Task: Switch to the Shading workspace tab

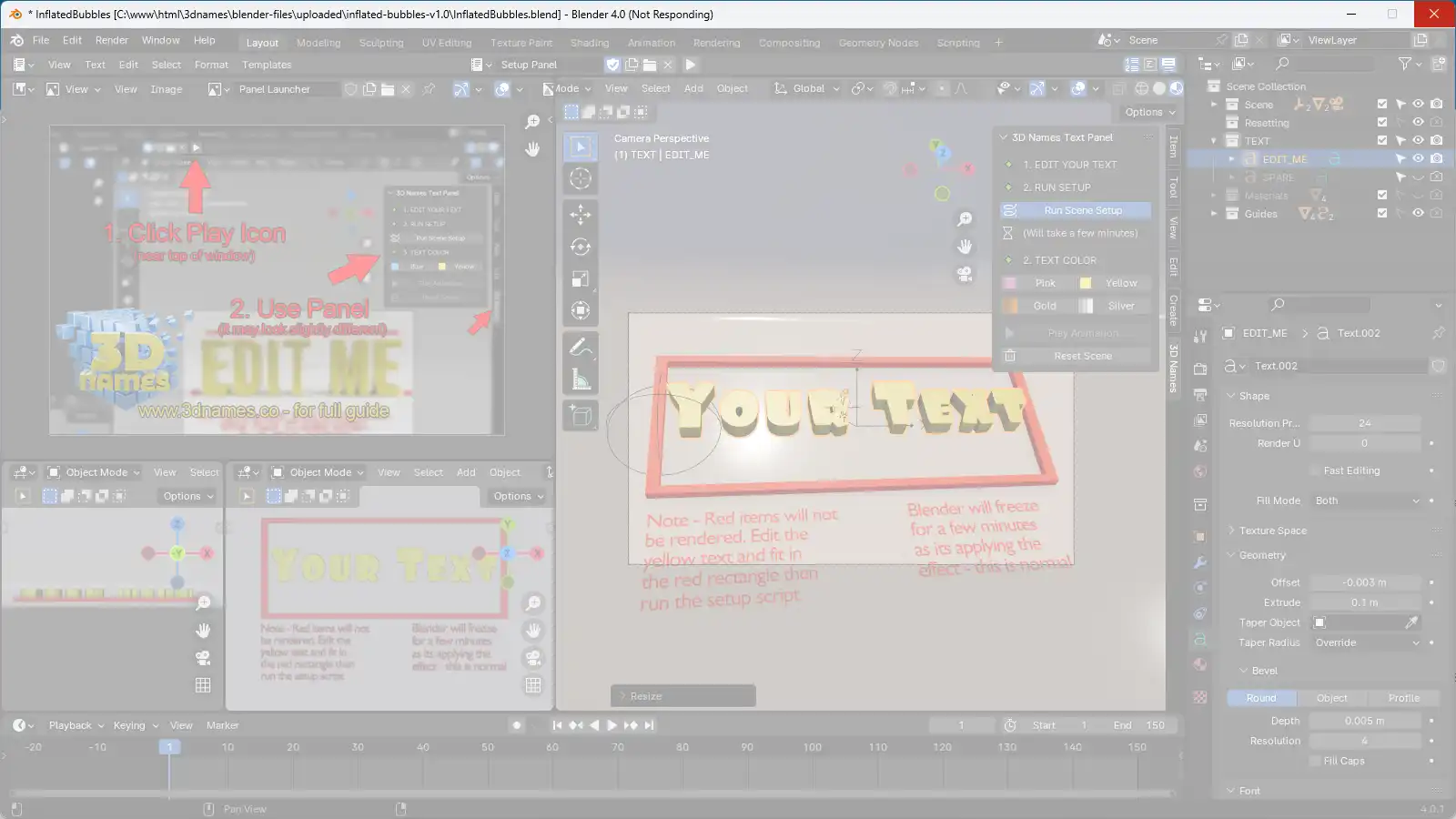Action: (x=590, y=43)
